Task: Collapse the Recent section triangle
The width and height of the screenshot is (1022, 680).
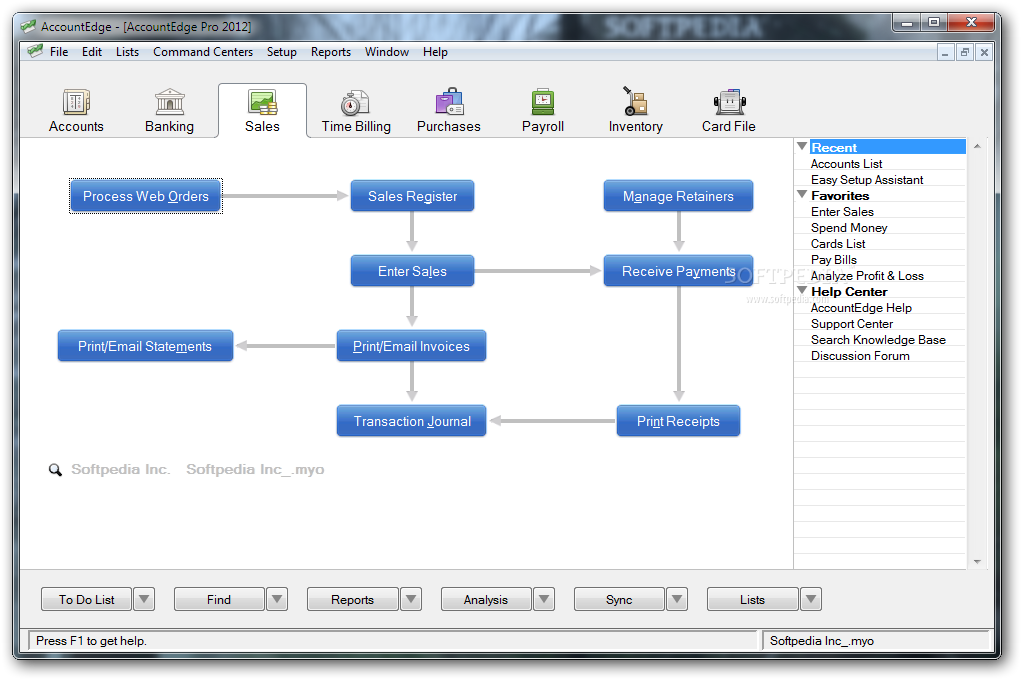Action: coord(802,147)
